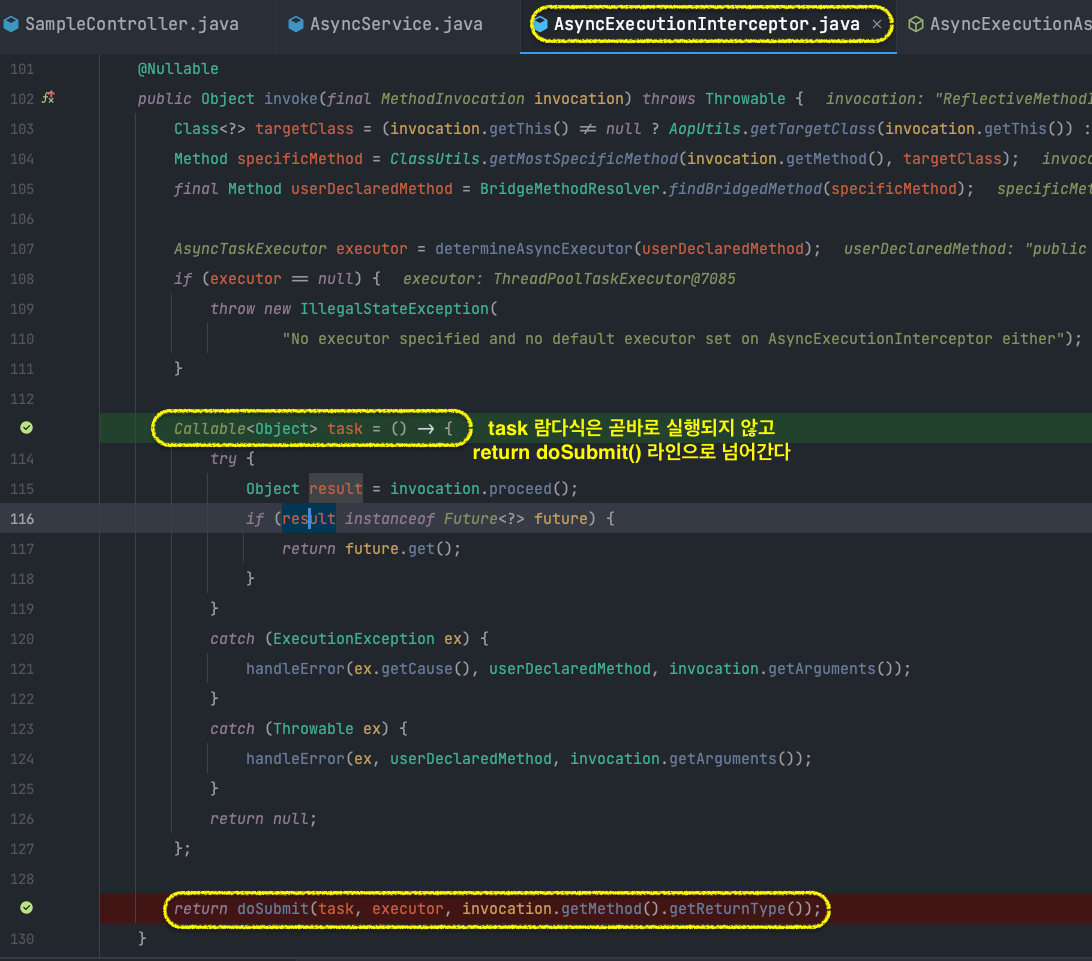Click the AsyncExecutionInterceptor.java file icon
Screen dimensions: 1092x961
(541, 24)
